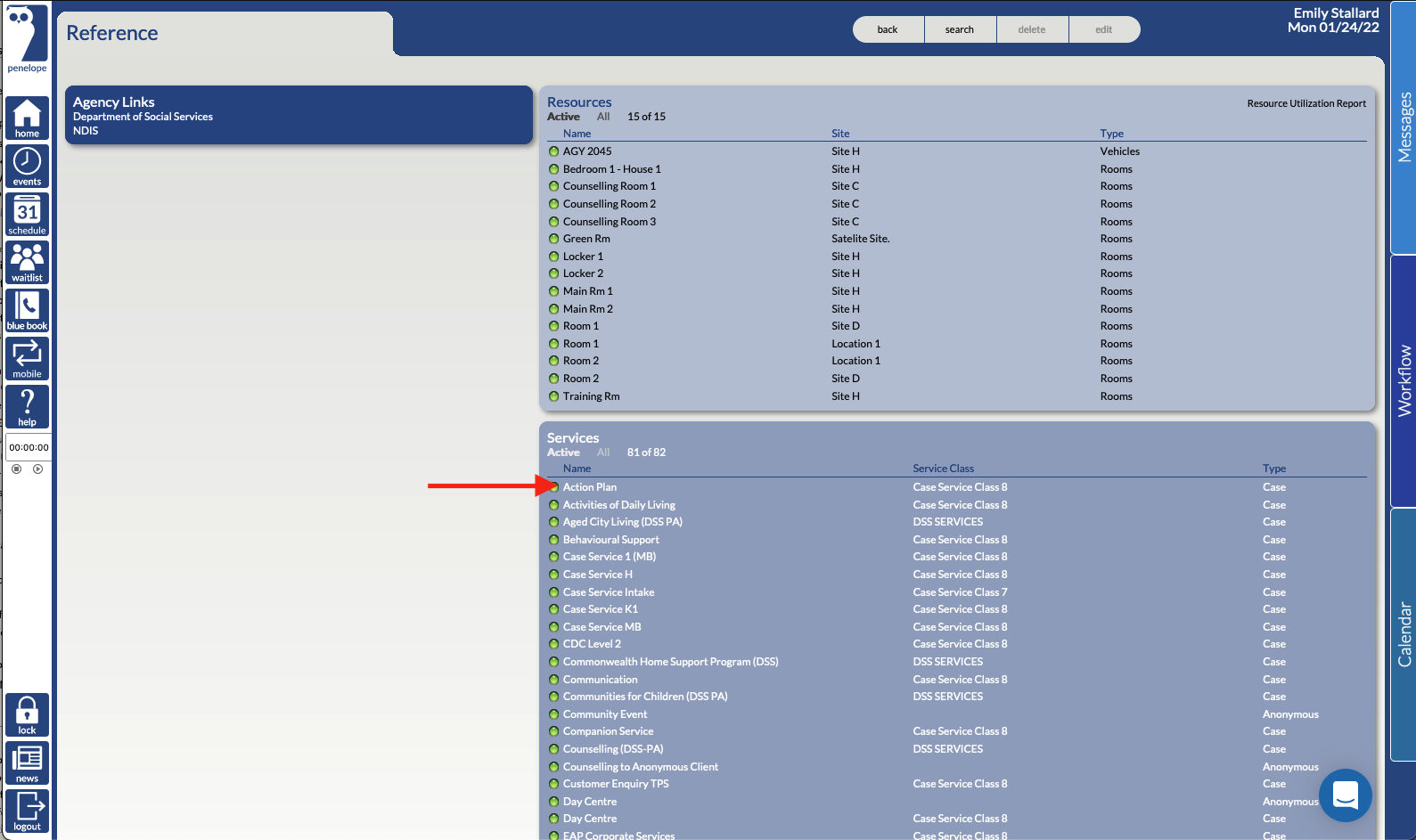This screenshot has height=840, width=1416.
Task: Open Aged City Living (DSS PA) service
Action: 623,522
